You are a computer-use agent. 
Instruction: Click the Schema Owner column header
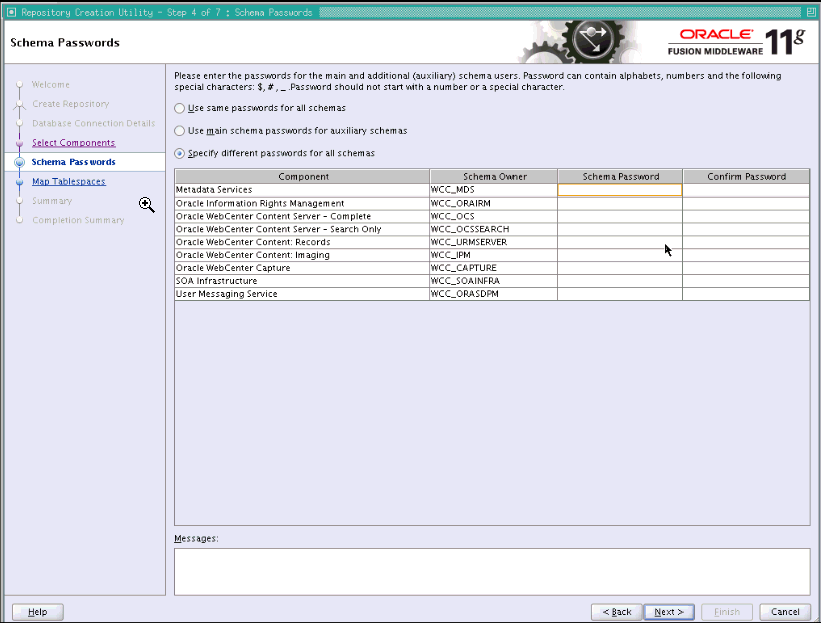(x=494, y=176)
